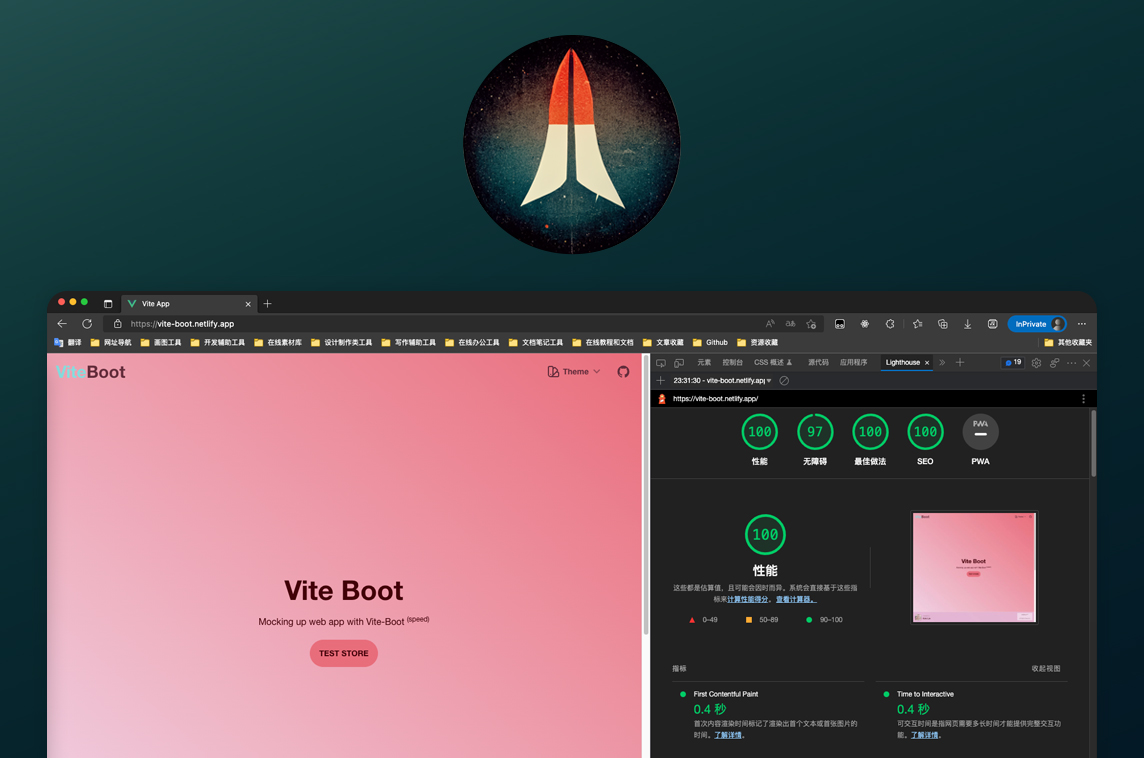The width and height of the screenshot is (1144, 758).
Task: Open the 计算性能得分 link
Action: (x=747, y=600)
